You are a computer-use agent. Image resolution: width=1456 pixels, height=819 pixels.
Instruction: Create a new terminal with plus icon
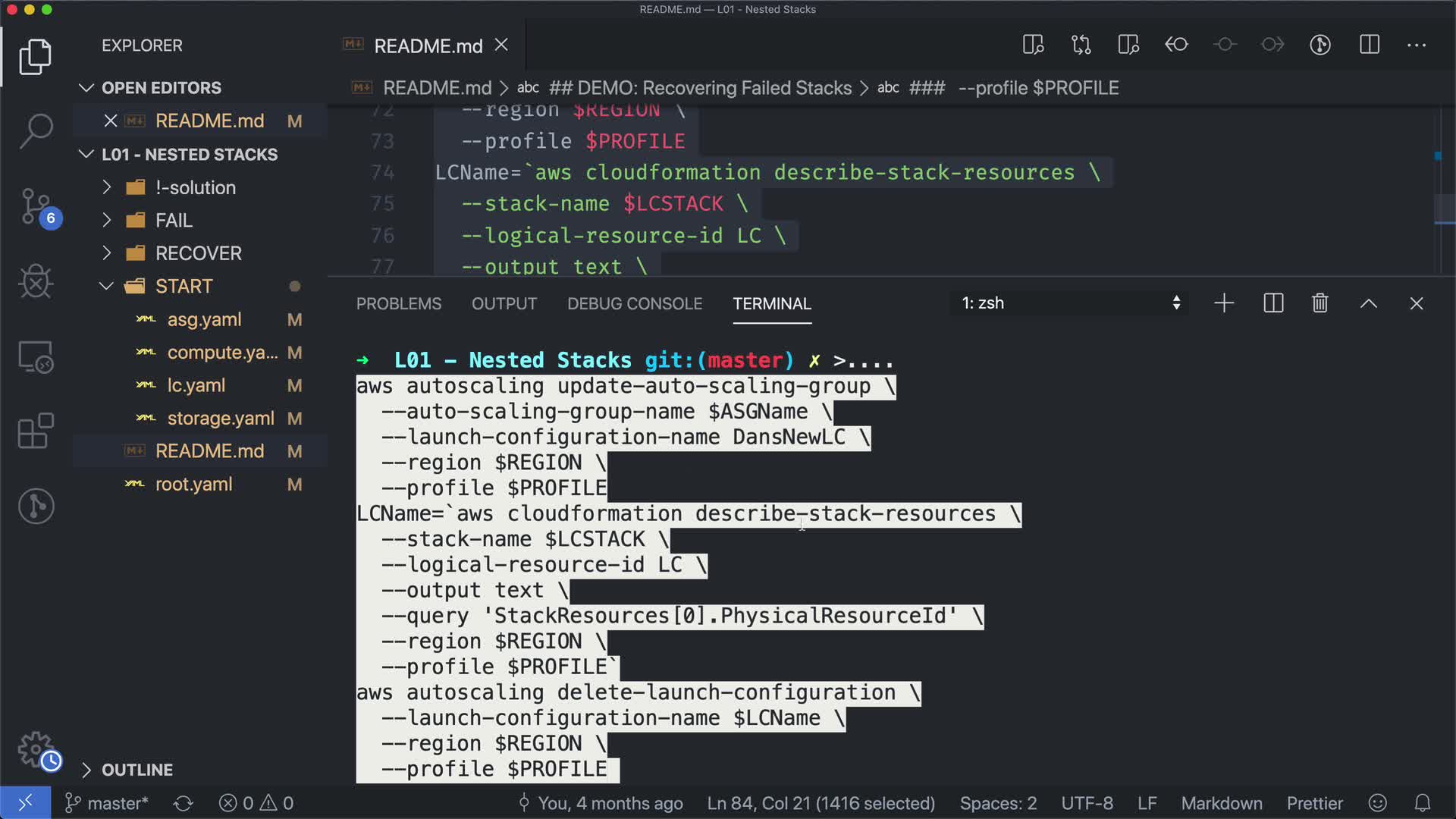1224,303
